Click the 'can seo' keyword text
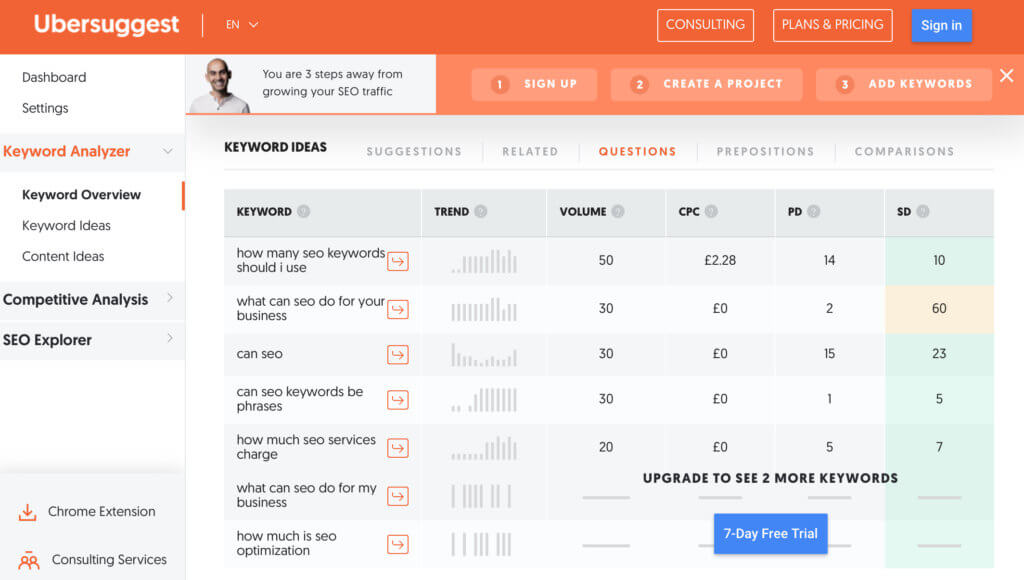Screen dimensions: 1024x580 [259, 353]
